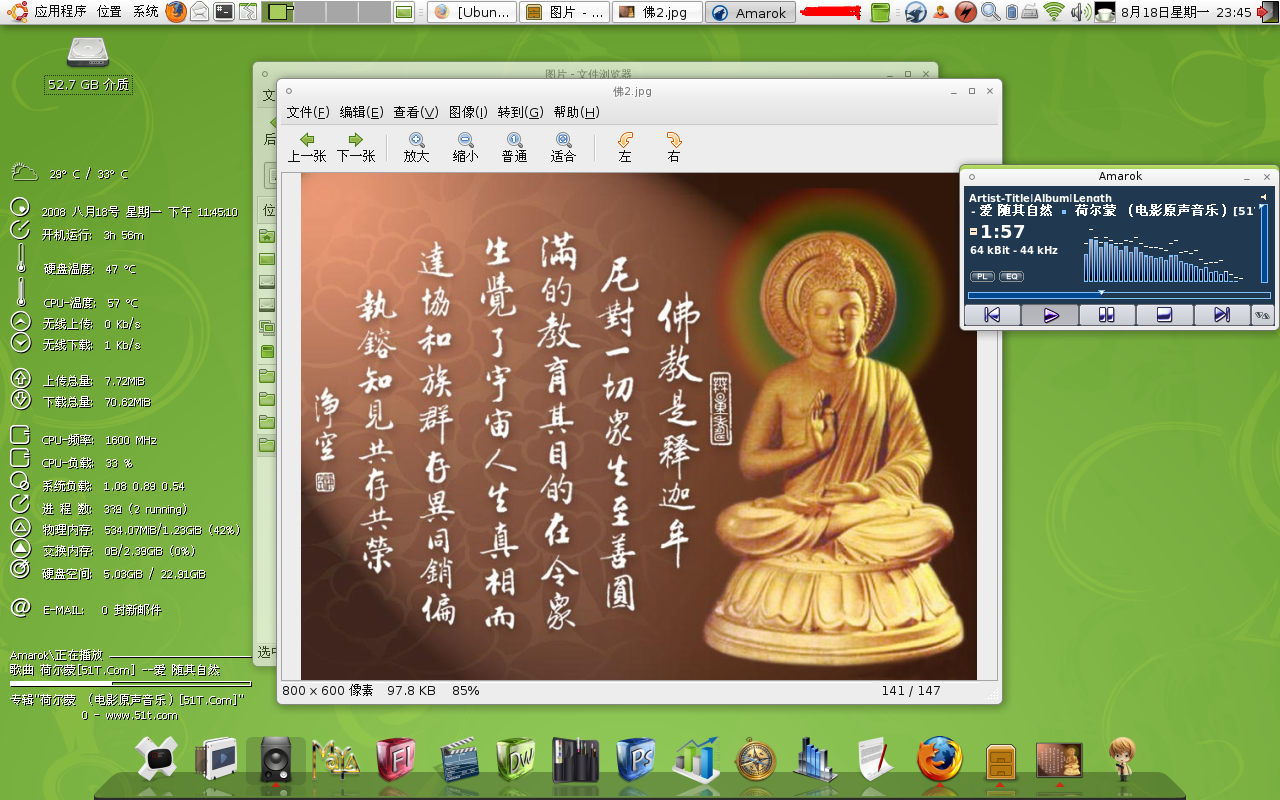Open mail launcher in top panel
The height and width of the screenshot is (800, 1280).
pos(200,12)
